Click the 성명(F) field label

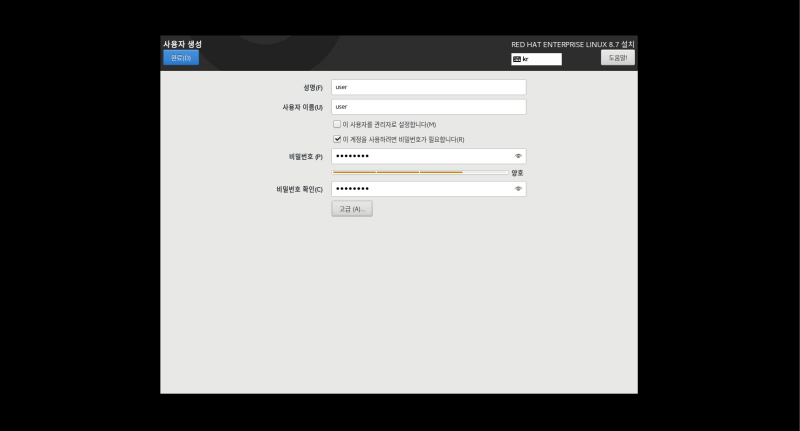pyautogui.click(x=313, y=88)
